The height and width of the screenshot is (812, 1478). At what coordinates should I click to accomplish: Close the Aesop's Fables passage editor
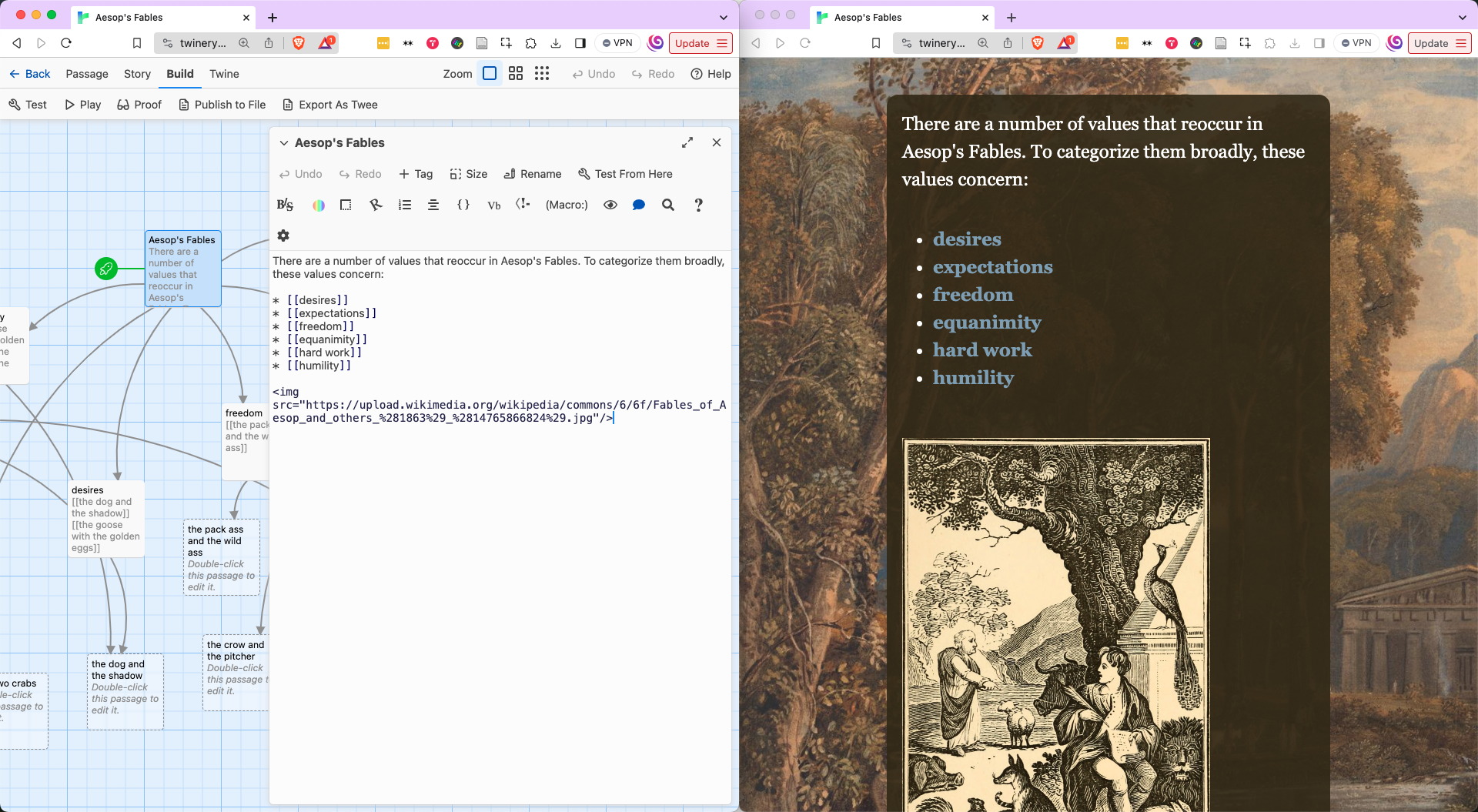click(717, 142)
